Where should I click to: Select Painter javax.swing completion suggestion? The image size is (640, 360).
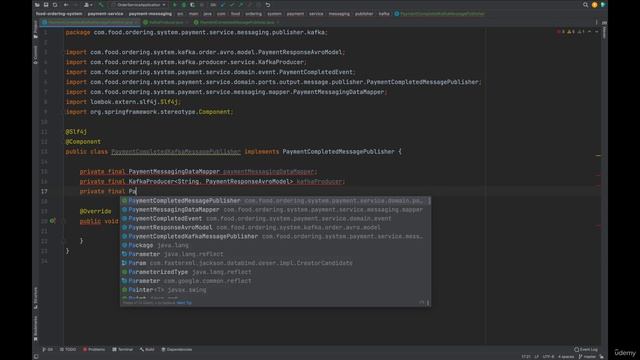pyautogui.click(x=275, y=290)
